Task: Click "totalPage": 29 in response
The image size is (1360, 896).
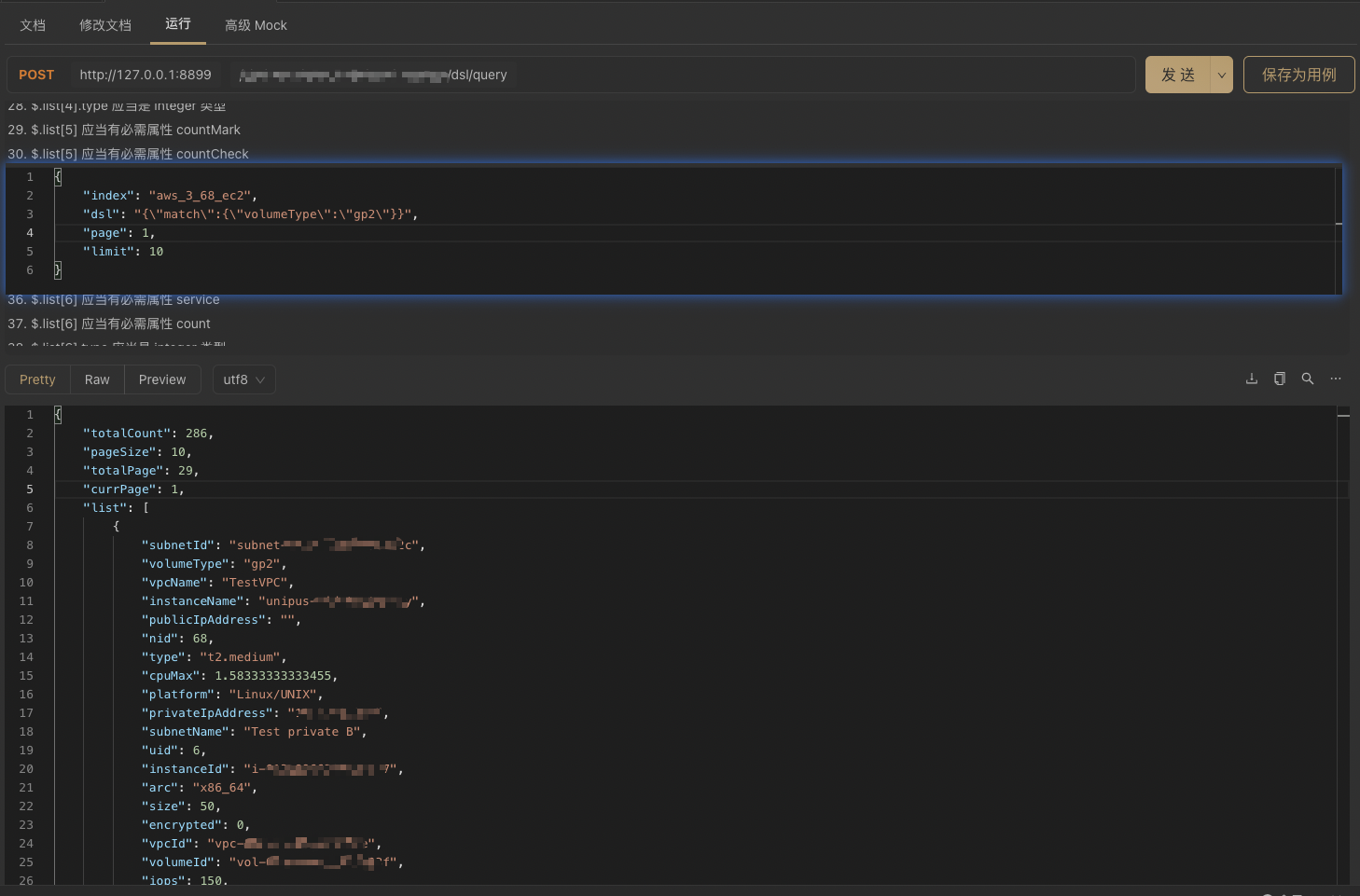Action: (141, 471)
